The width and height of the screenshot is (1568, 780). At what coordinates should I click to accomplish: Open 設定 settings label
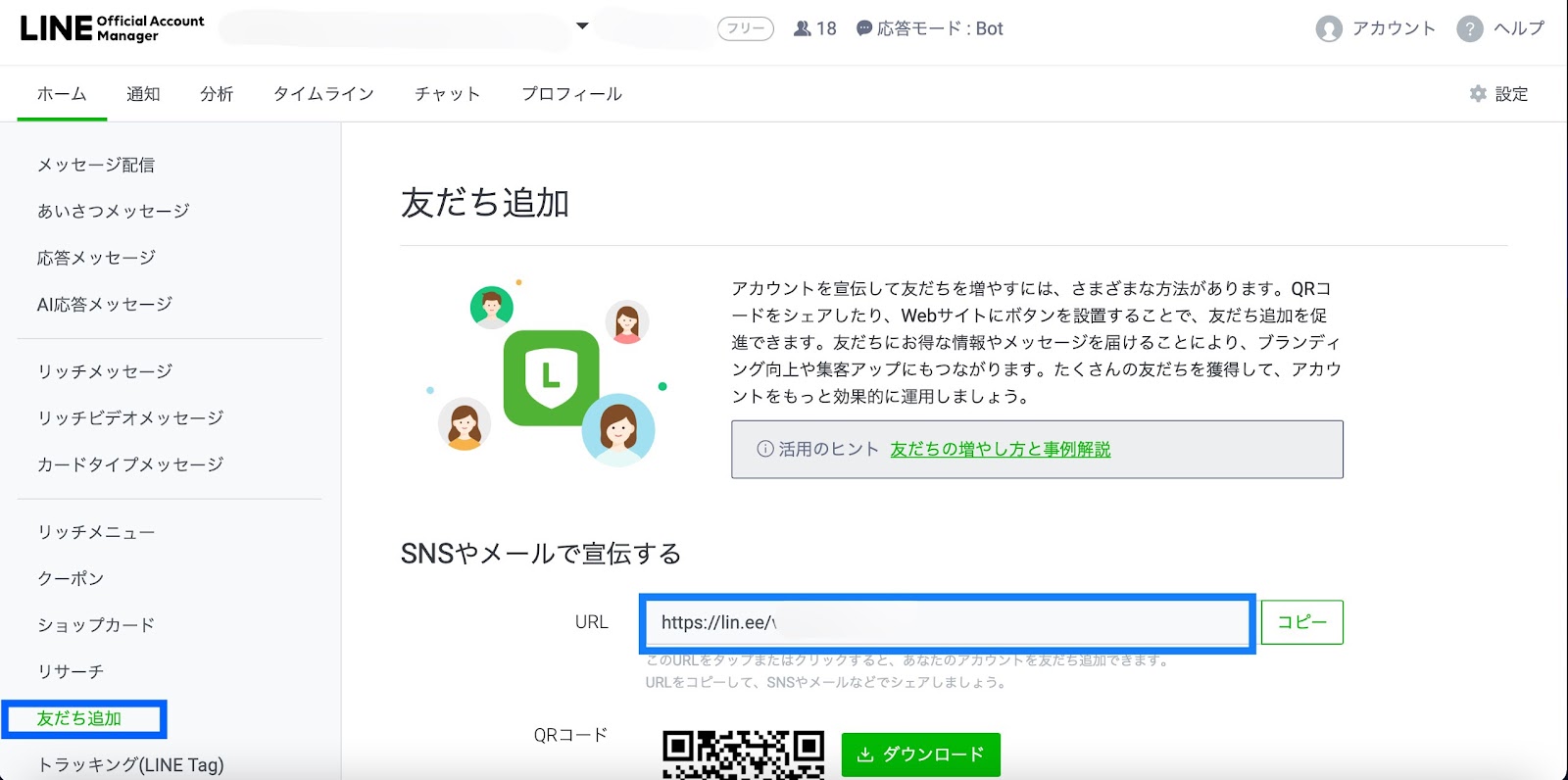(1511, 94)
